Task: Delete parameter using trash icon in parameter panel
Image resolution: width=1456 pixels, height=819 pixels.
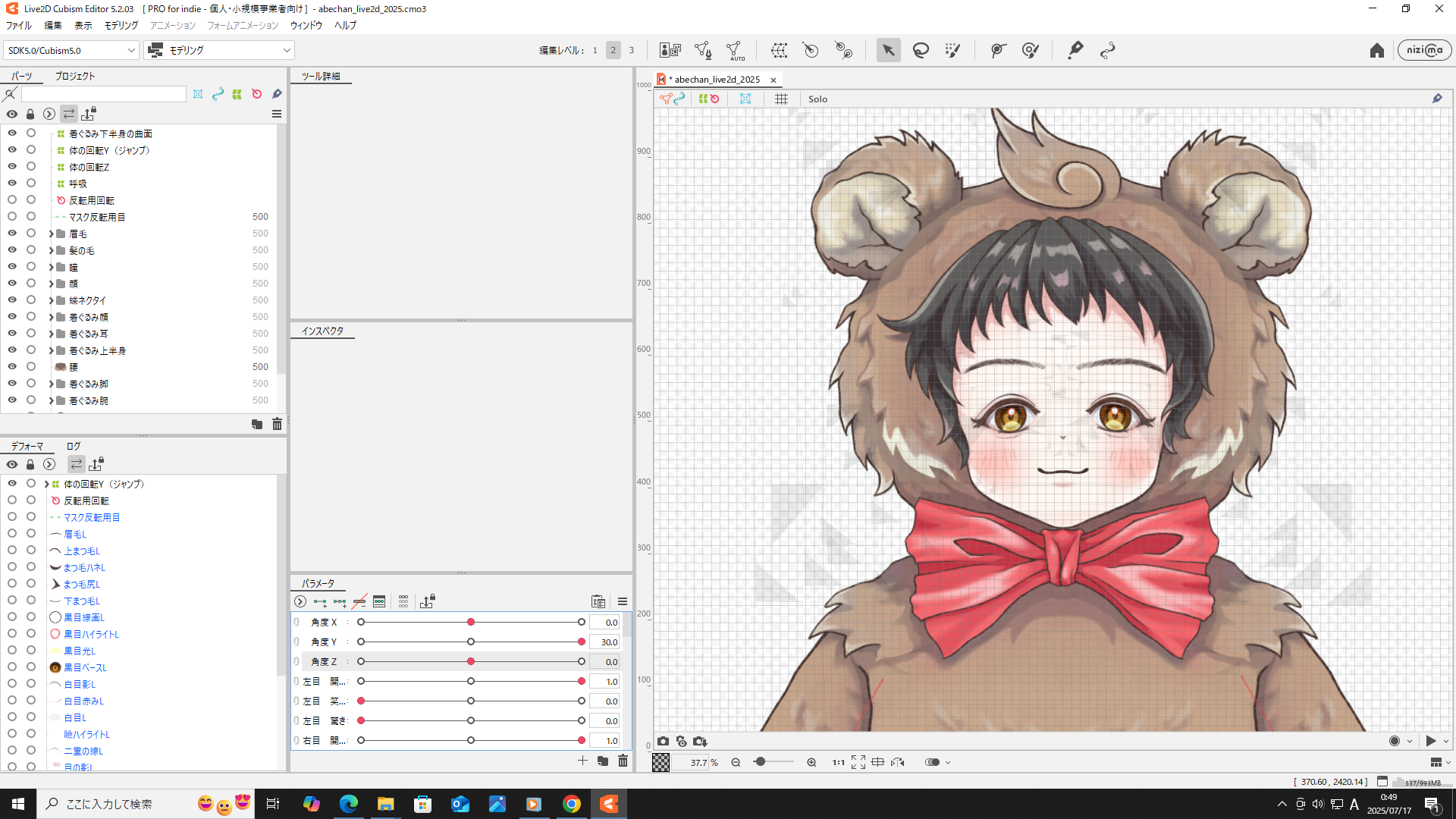Action: point(623,761)
